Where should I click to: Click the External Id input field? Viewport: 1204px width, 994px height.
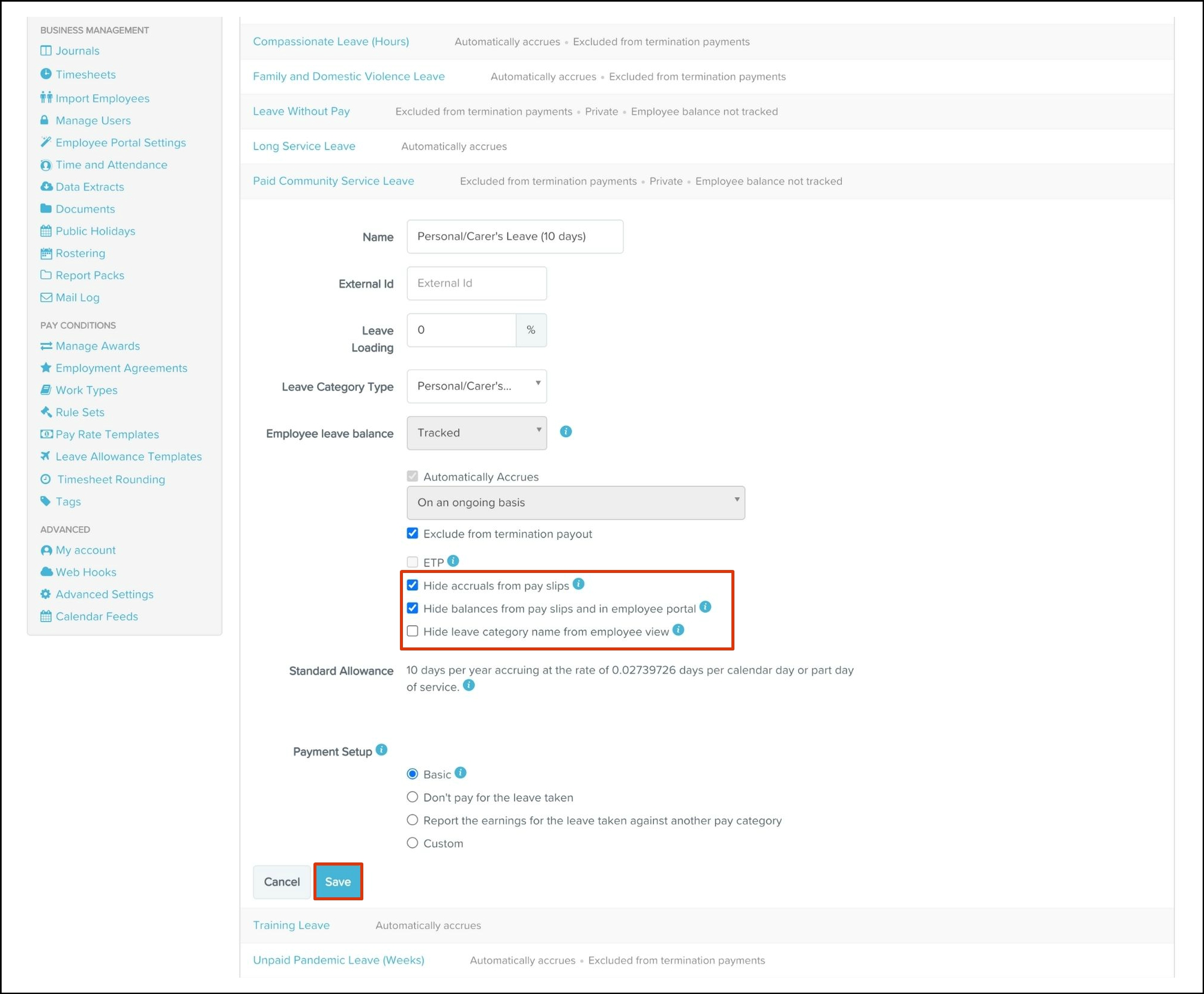476,283
